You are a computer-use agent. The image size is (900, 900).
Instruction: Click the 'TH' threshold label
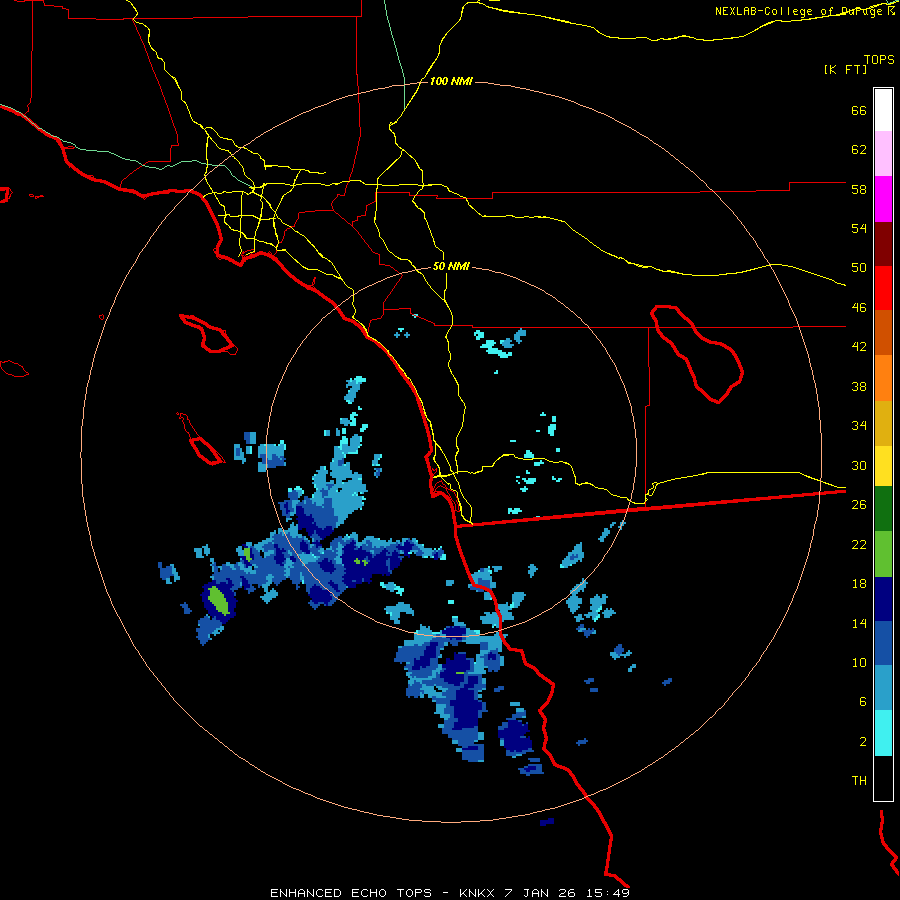[x=859, y=781]
